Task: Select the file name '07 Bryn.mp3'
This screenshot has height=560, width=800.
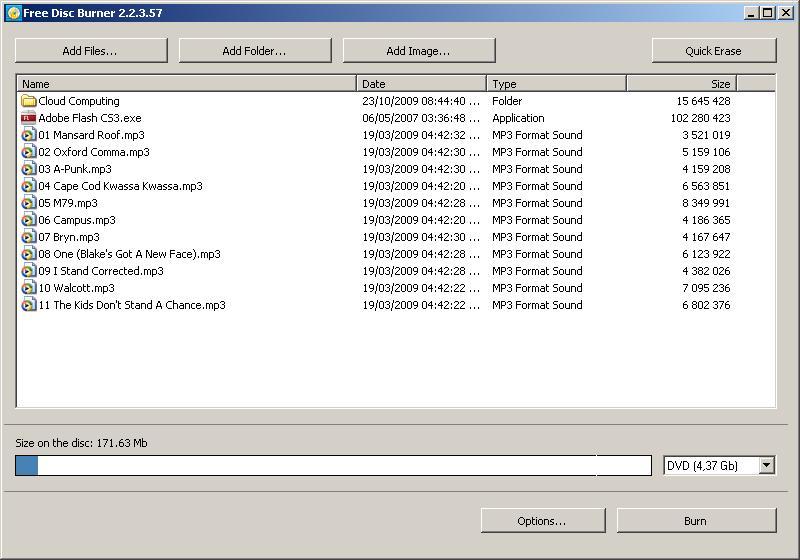Action: (69, 237)
